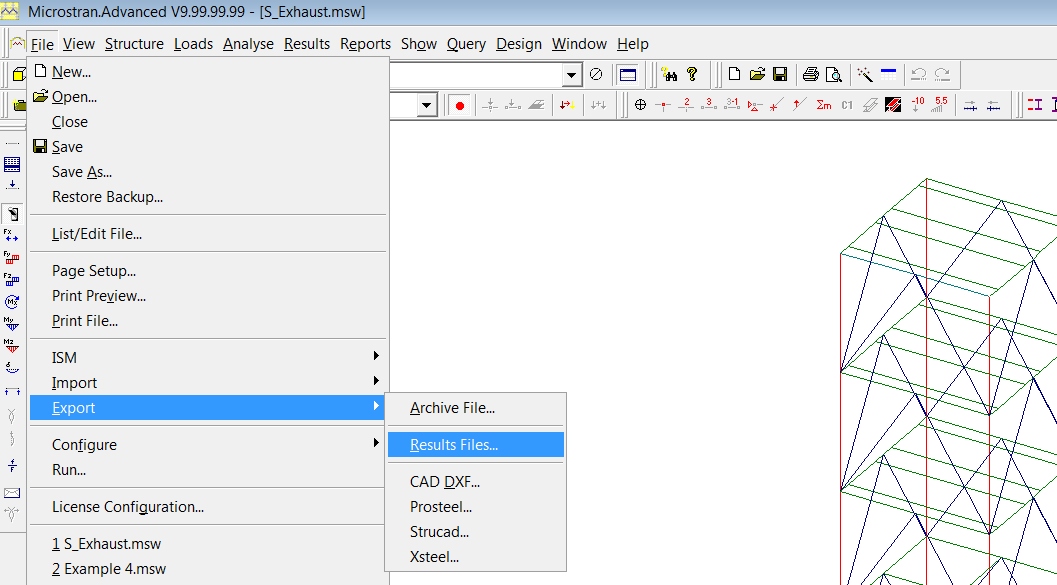Open Print Preview magnifier toolbar icon
1057x585 pixels.
833,74
